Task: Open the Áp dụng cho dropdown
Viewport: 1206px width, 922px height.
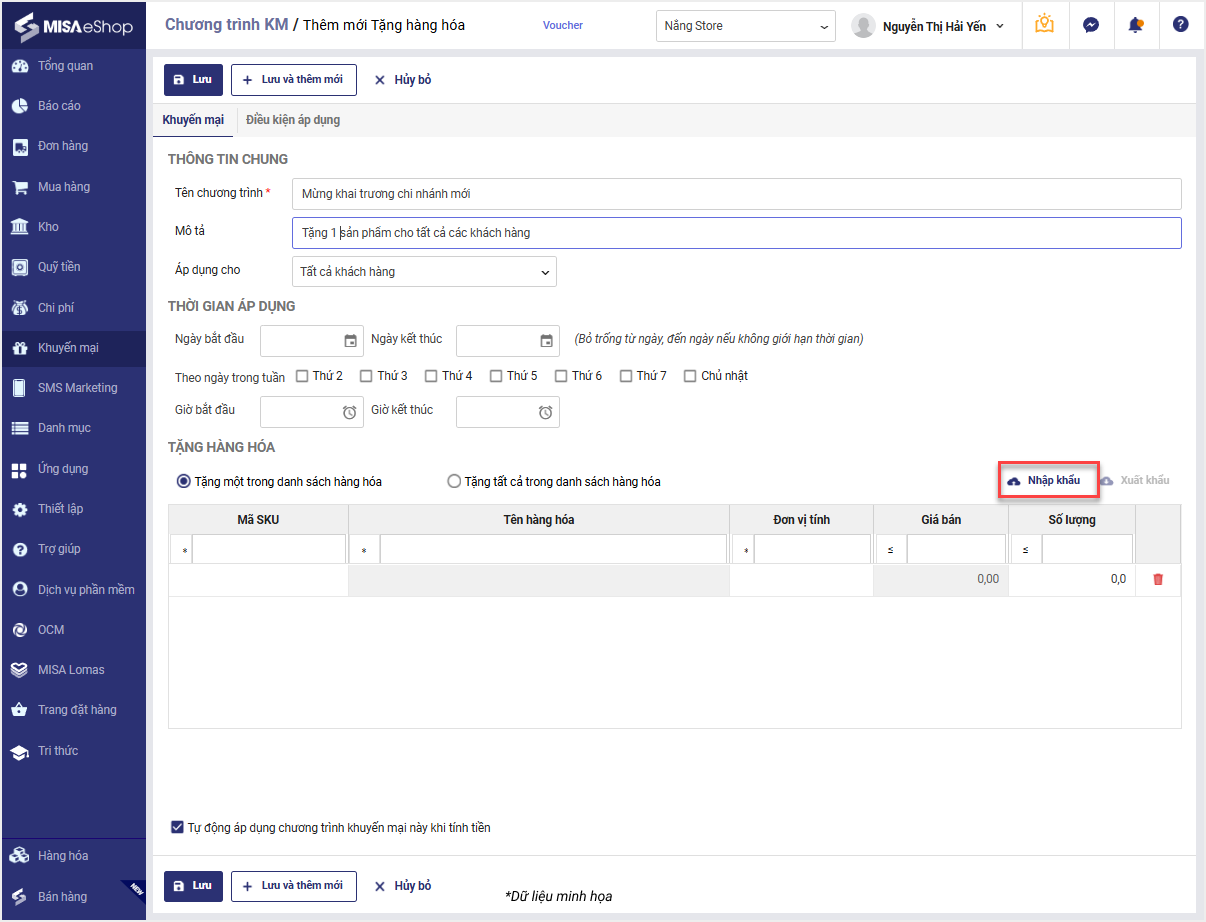Action: 424,272
